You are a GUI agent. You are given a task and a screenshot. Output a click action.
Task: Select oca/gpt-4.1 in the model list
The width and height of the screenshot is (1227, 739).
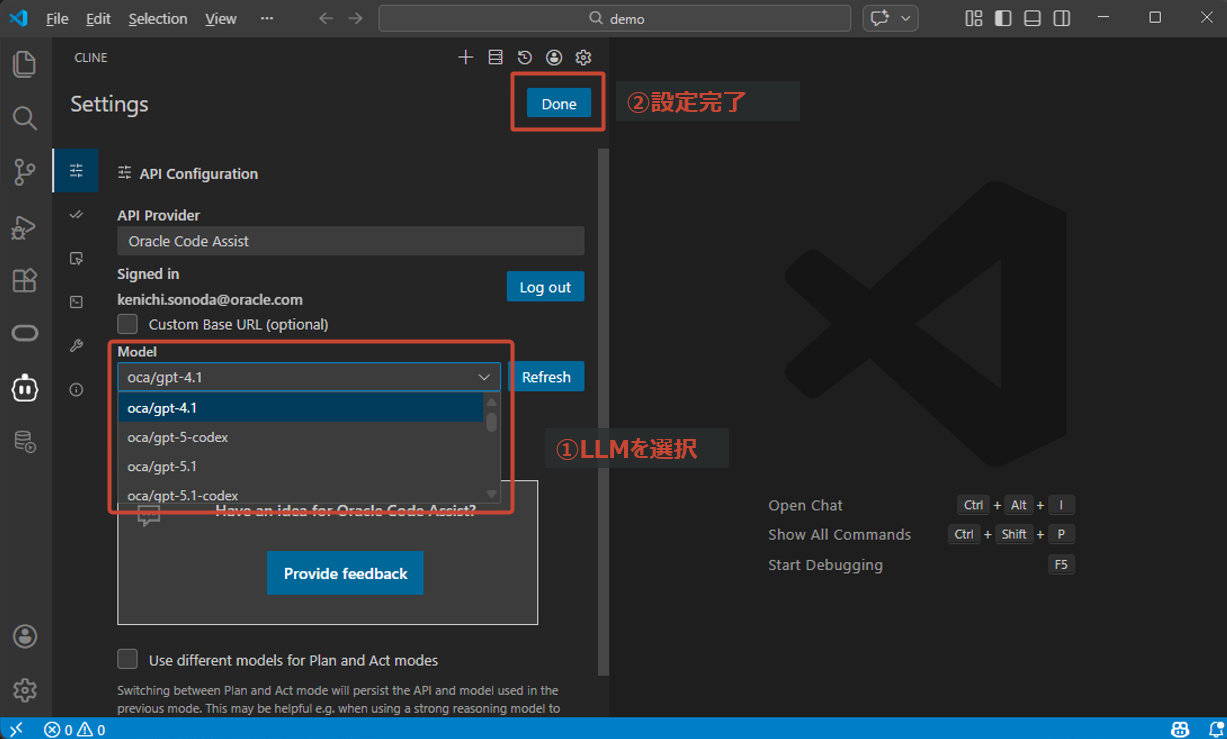[x=301, y=408]
